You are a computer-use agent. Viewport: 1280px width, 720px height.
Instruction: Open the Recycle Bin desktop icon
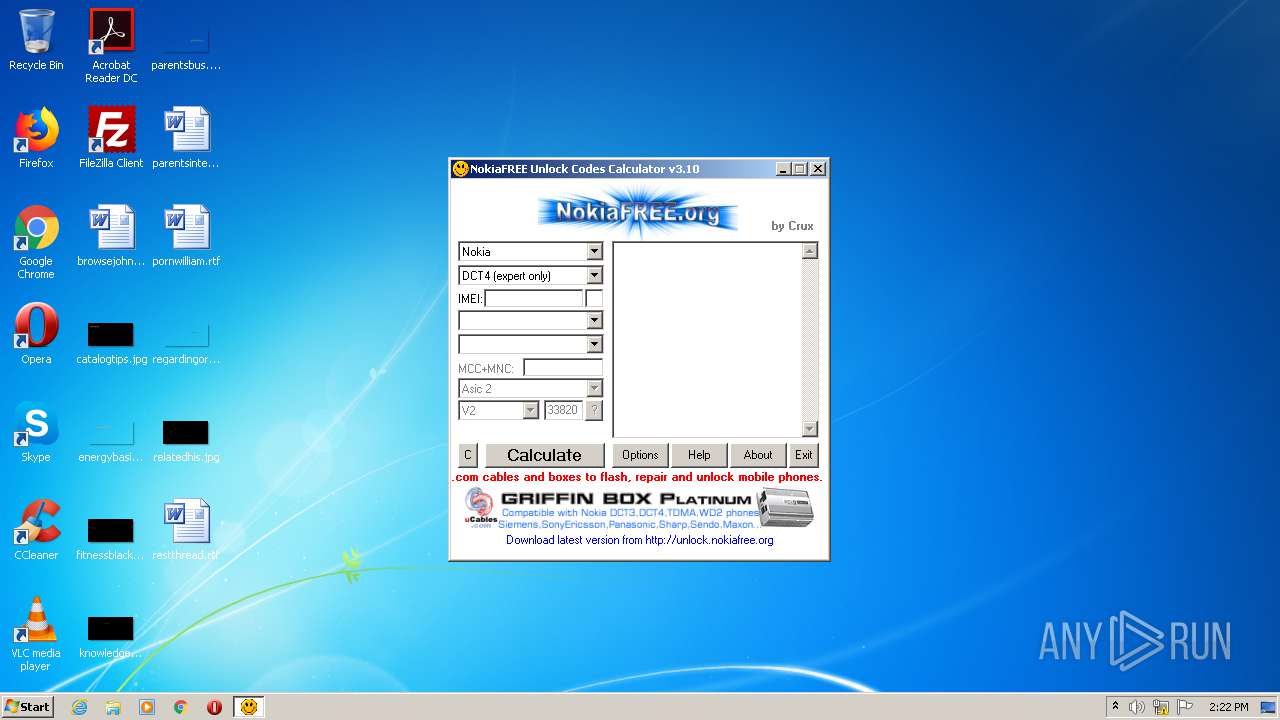point(36,40)
